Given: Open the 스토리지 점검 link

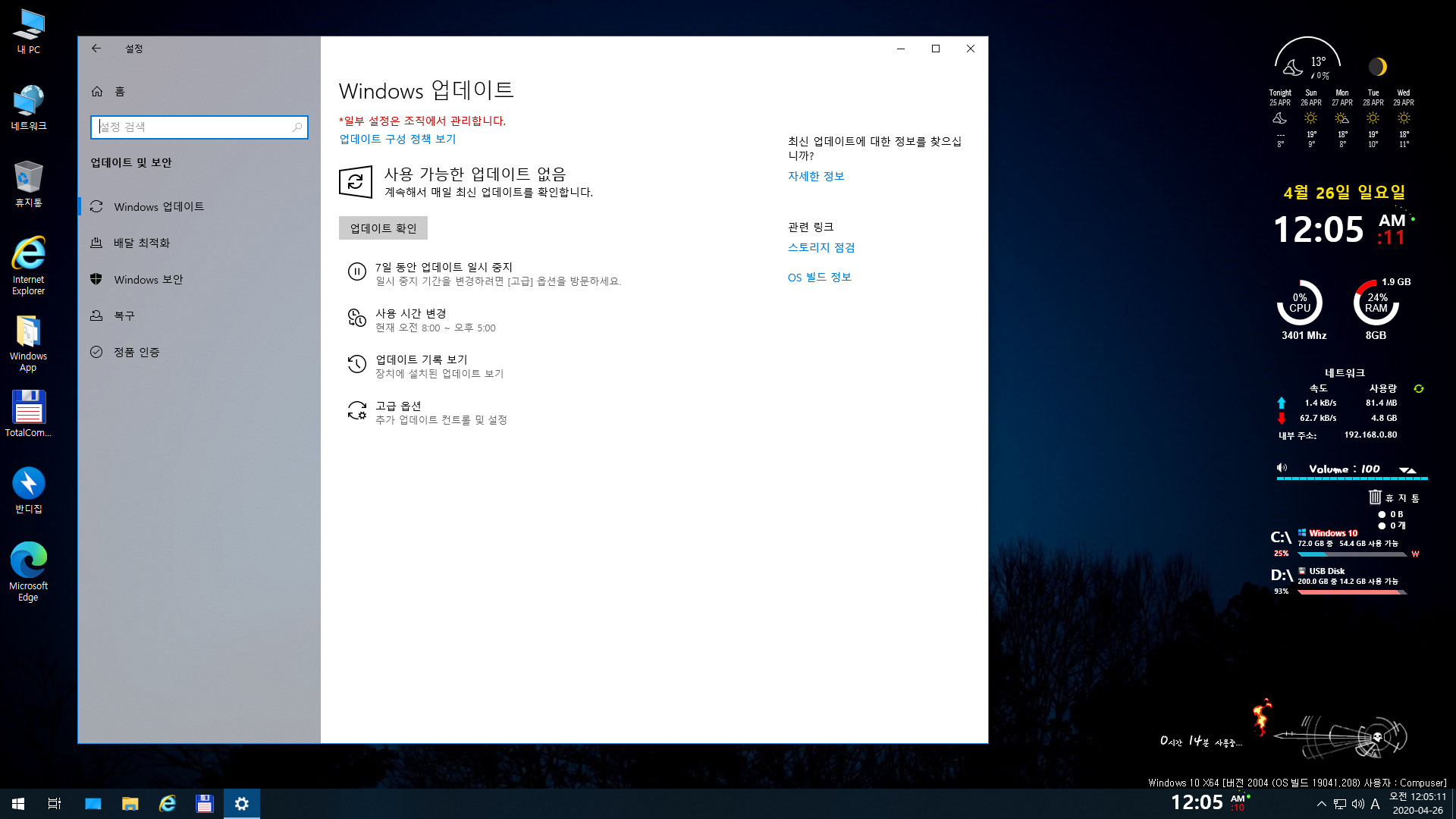Looking at the screenshot, I should (821, 247).
